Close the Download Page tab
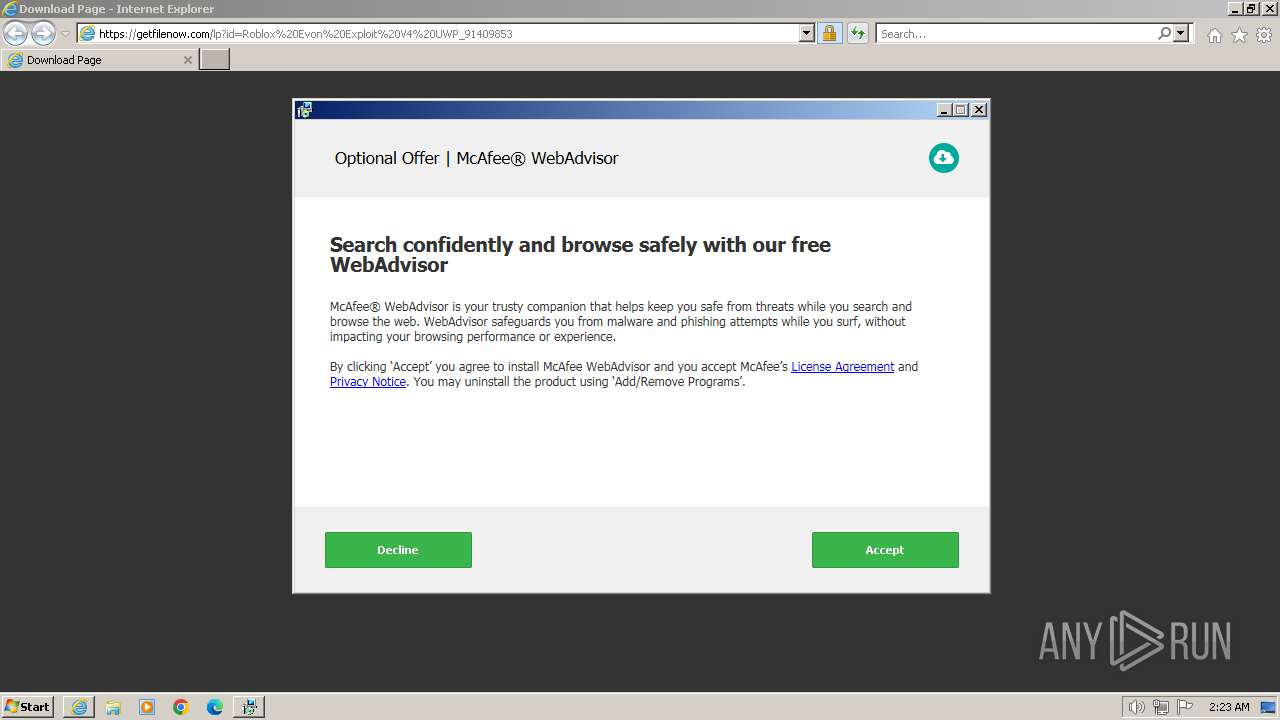The image size is (1280, 720). coord(187,60)
